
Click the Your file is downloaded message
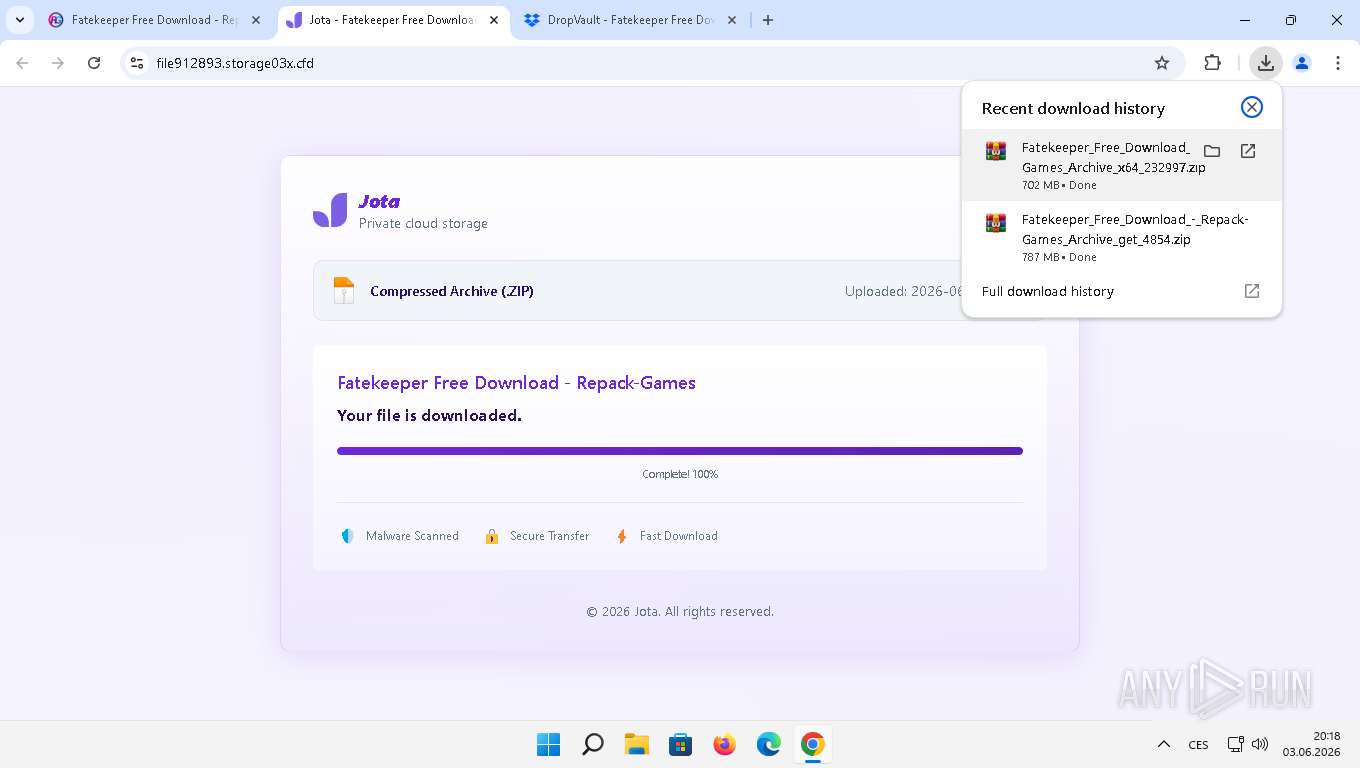(429, 416)
